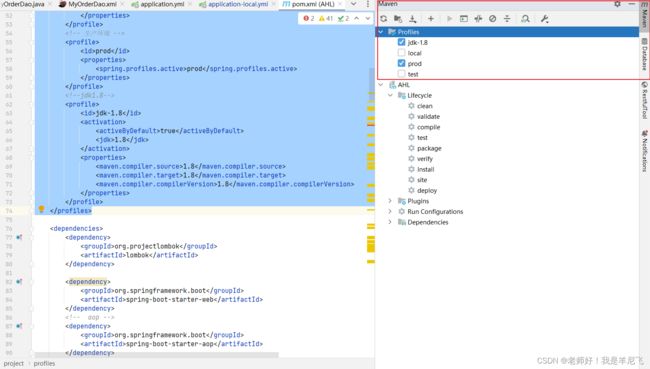
Task: Hide Maven tool window minimize icon
Action: pyautogui.click(x=632, y=4)
